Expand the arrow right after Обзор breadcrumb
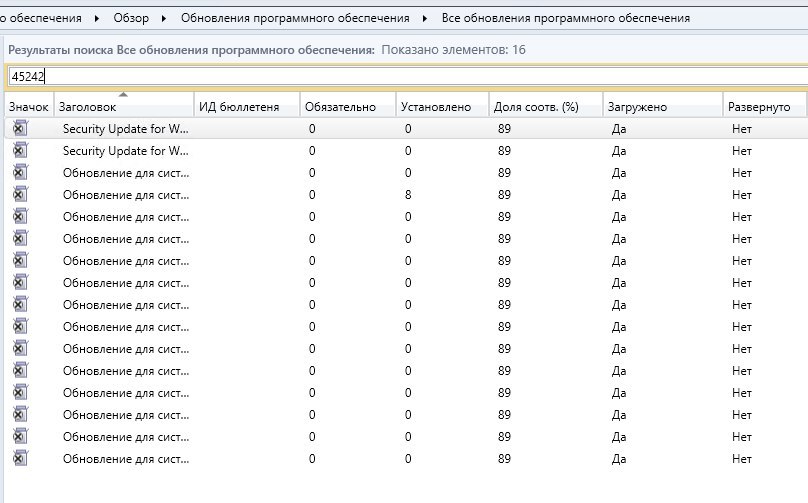 (164, 19)
